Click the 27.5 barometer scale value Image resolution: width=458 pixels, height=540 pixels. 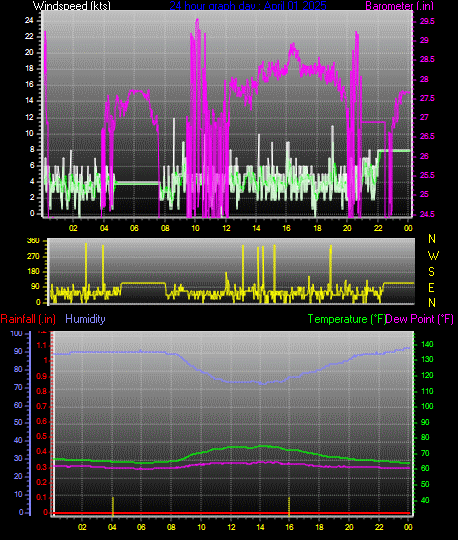coord(427,98)
